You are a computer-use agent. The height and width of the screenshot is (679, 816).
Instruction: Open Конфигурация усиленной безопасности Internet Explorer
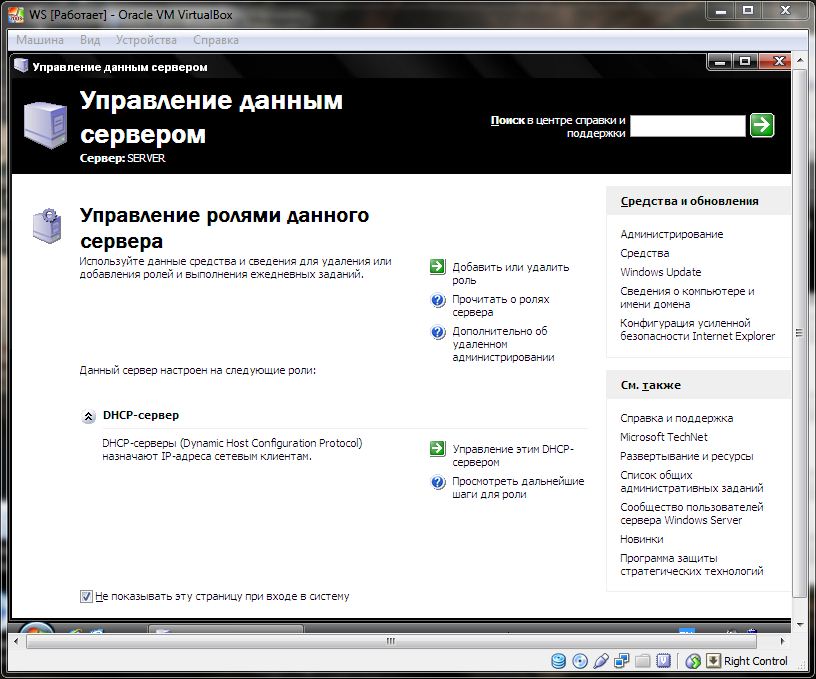[x=697, y=329]
